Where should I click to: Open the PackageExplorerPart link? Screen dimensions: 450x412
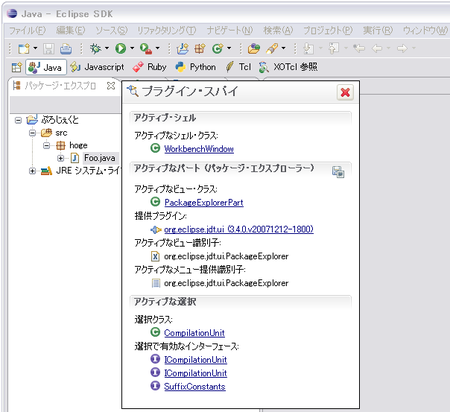tap(204, 202)
